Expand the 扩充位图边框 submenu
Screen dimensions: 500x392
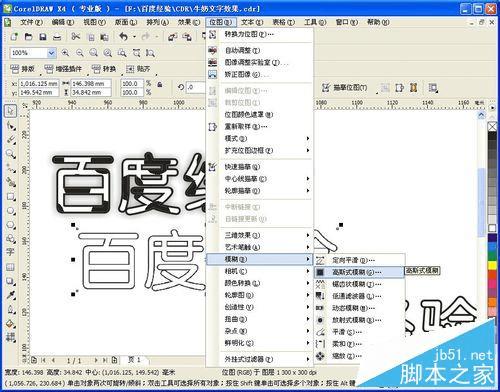308,150
